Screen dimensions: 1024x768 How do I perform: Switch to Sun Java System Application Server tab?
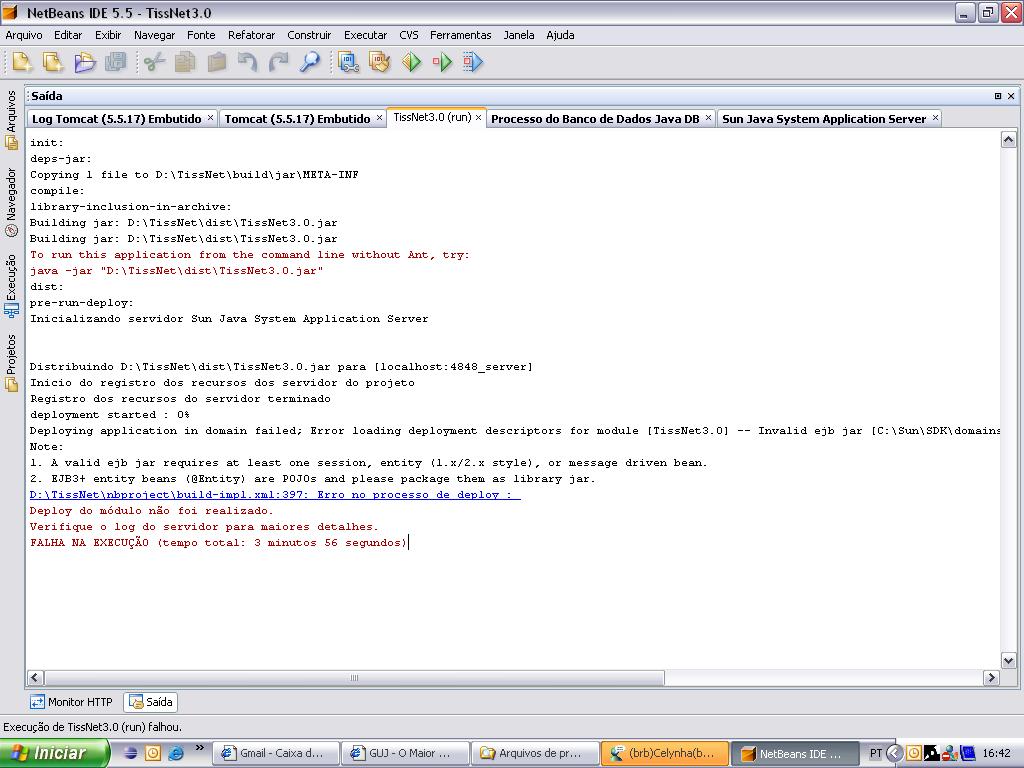tap(824, 118)
